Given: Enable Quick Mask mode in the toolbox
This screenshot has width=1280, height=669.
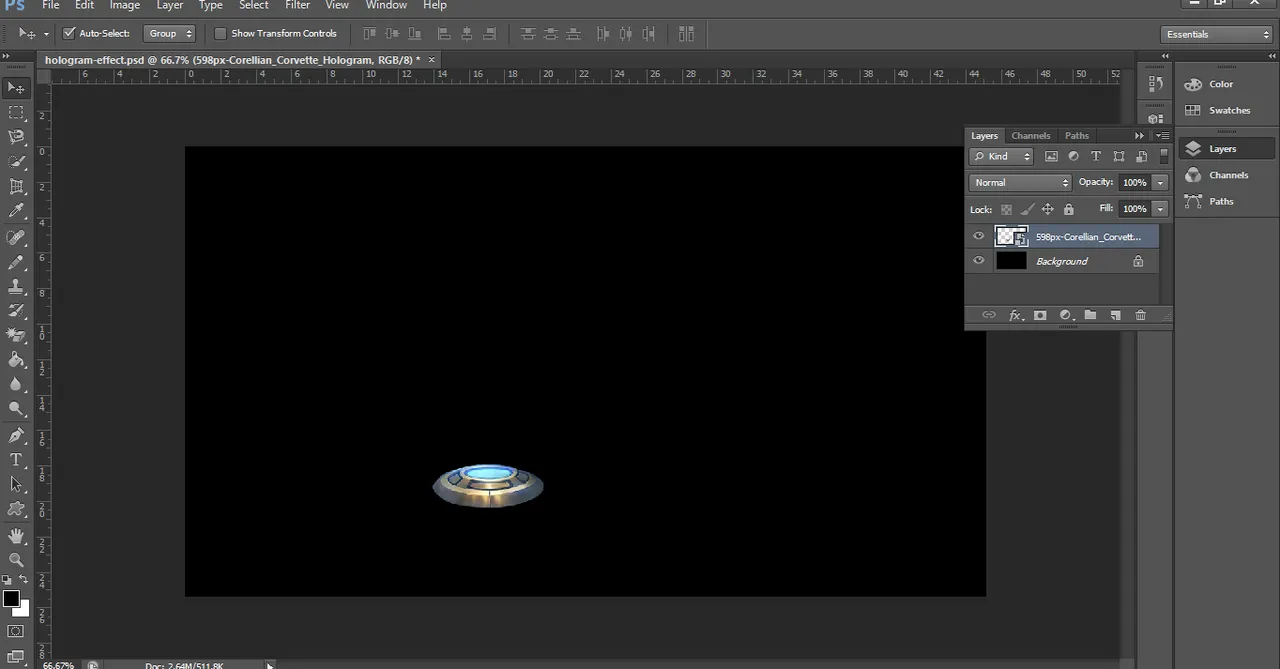Looking at the screenshot, I should [x=16, y=631].
